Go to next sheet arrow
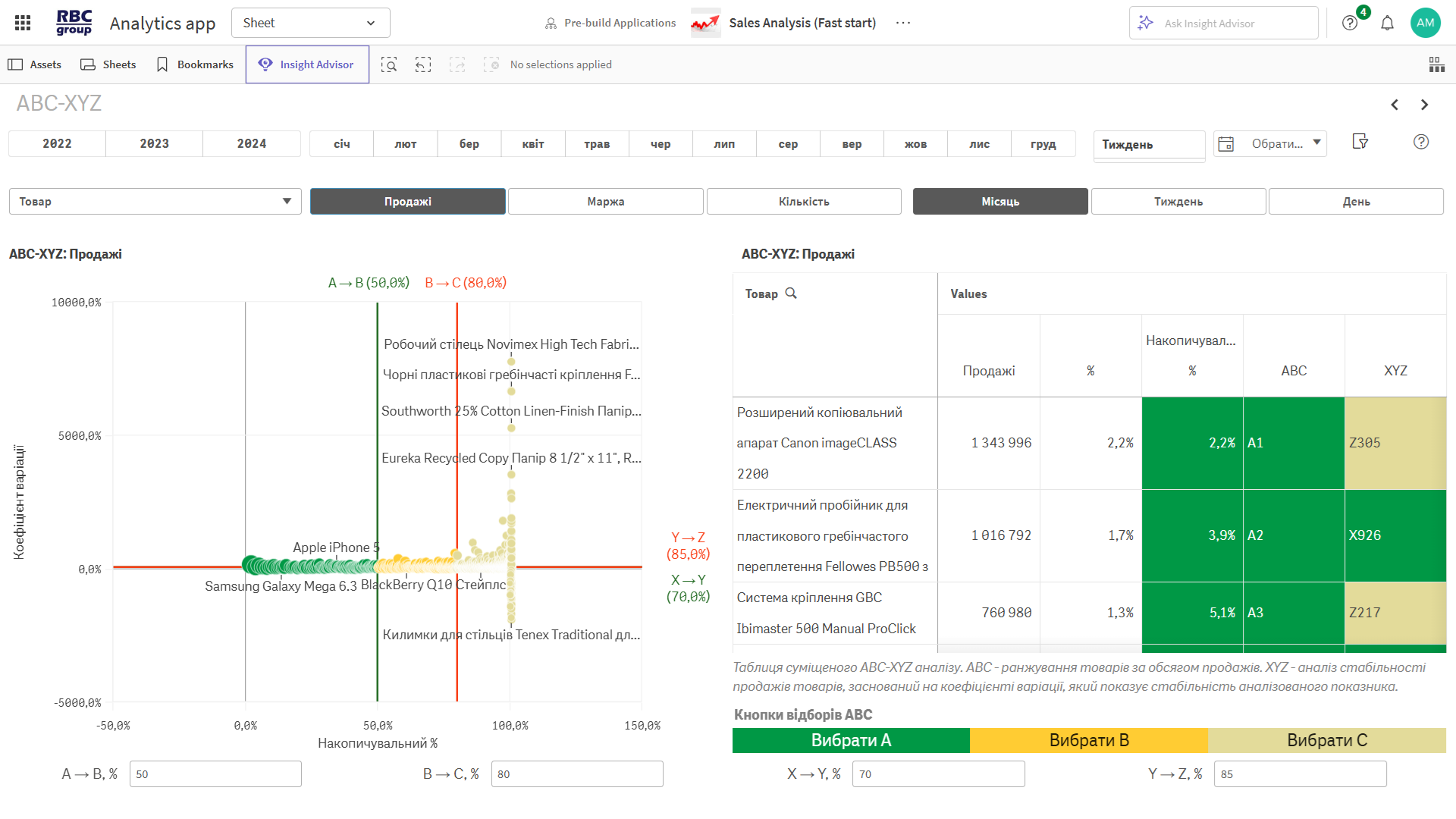This screenshot has width=1456, height=819. 1424,105
